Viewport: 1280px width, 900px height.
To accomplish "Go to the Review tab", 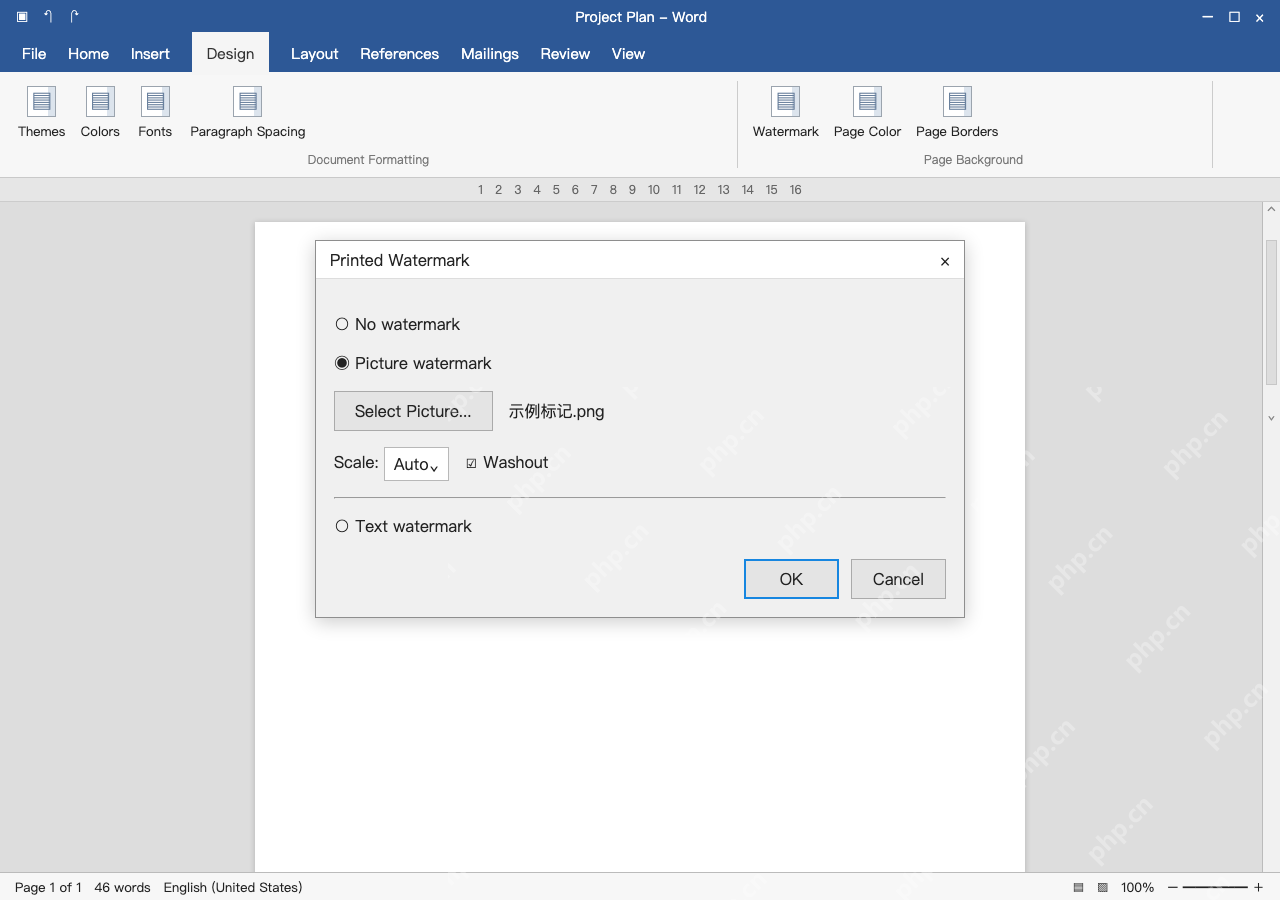I will pyautogui.click(x=565, y=54).
